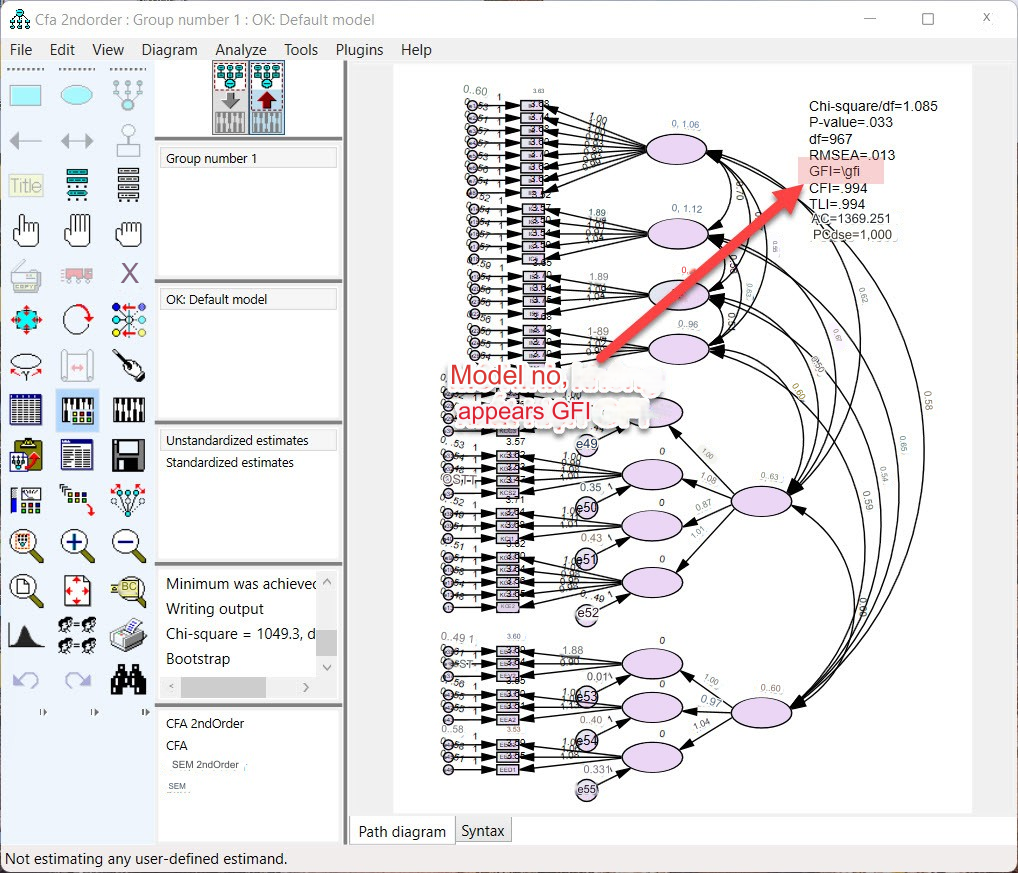Image resolution: width=1018 pixels, height=873 pixels.
Task: Click the zoom in magnifier icon
Action: click(x=77, y=543)
